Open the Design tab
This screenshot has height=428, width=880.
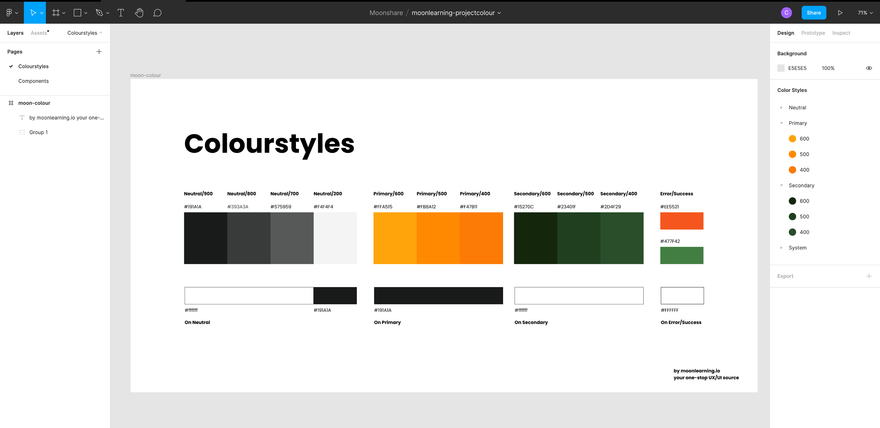(785, 33)
